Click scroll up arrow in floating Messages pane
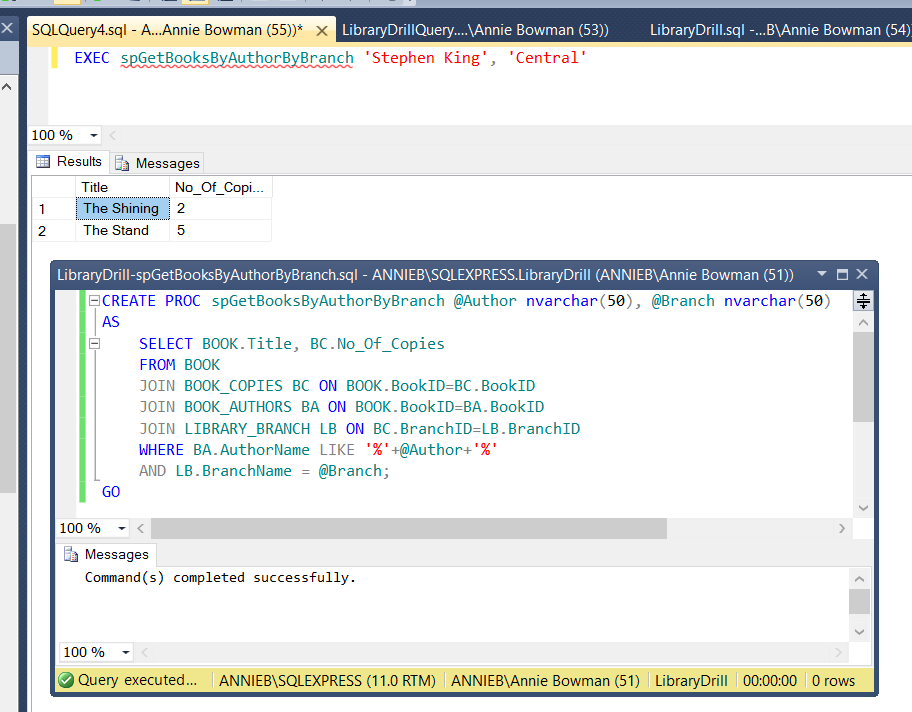The height and width of the screenshot is (712, 912). (860, 579)
